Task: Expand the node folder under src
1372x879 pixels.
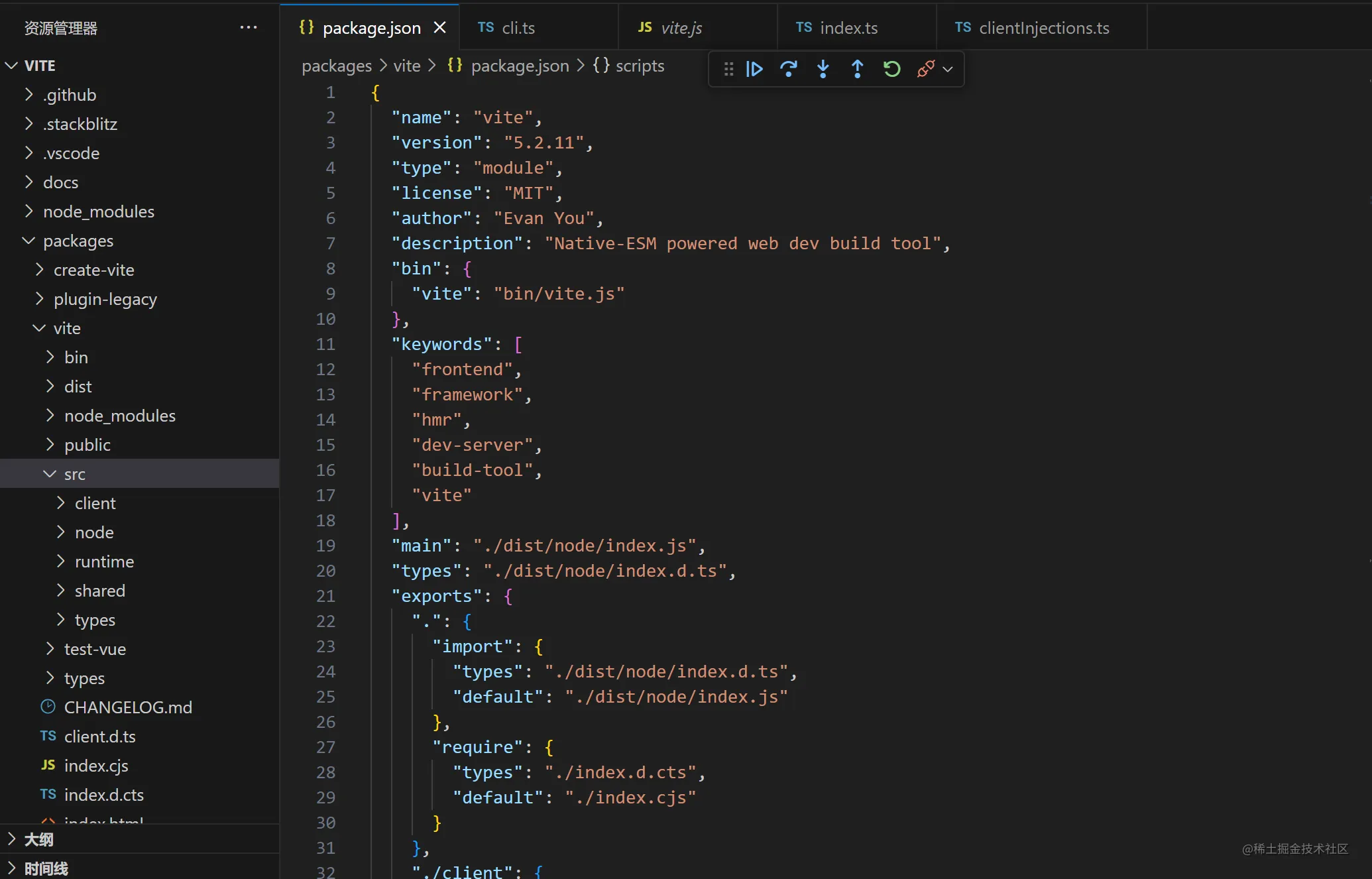Action: [140, 532]
